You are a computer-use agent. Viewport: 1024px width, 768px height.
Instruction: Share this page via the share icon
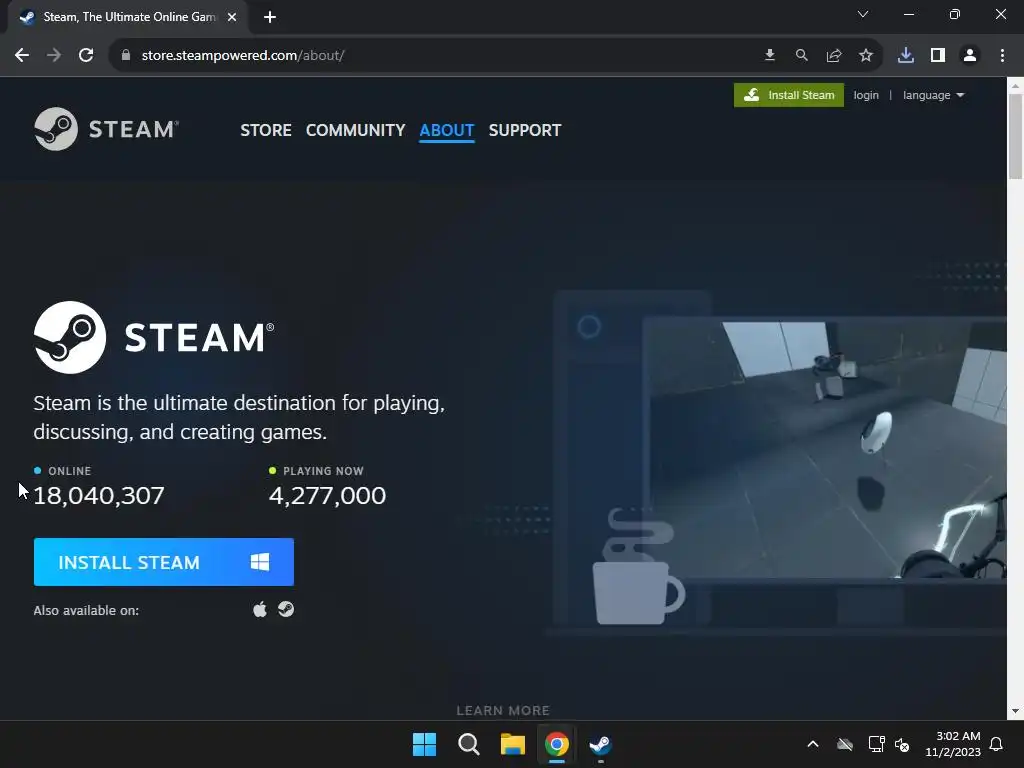(834, 56)
